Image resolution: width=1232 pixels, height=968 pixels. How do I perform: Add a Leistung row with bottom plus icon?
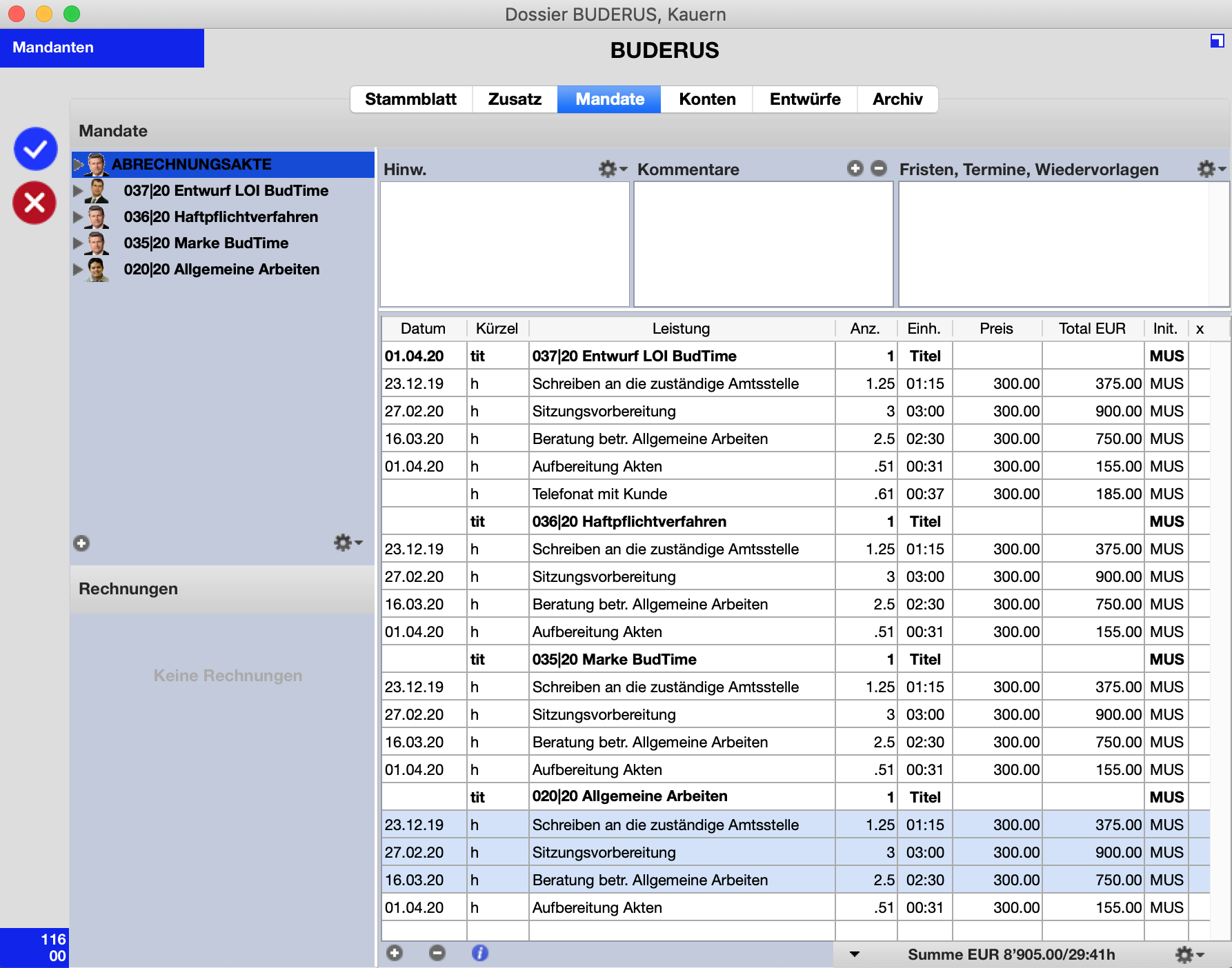(395, 953)
